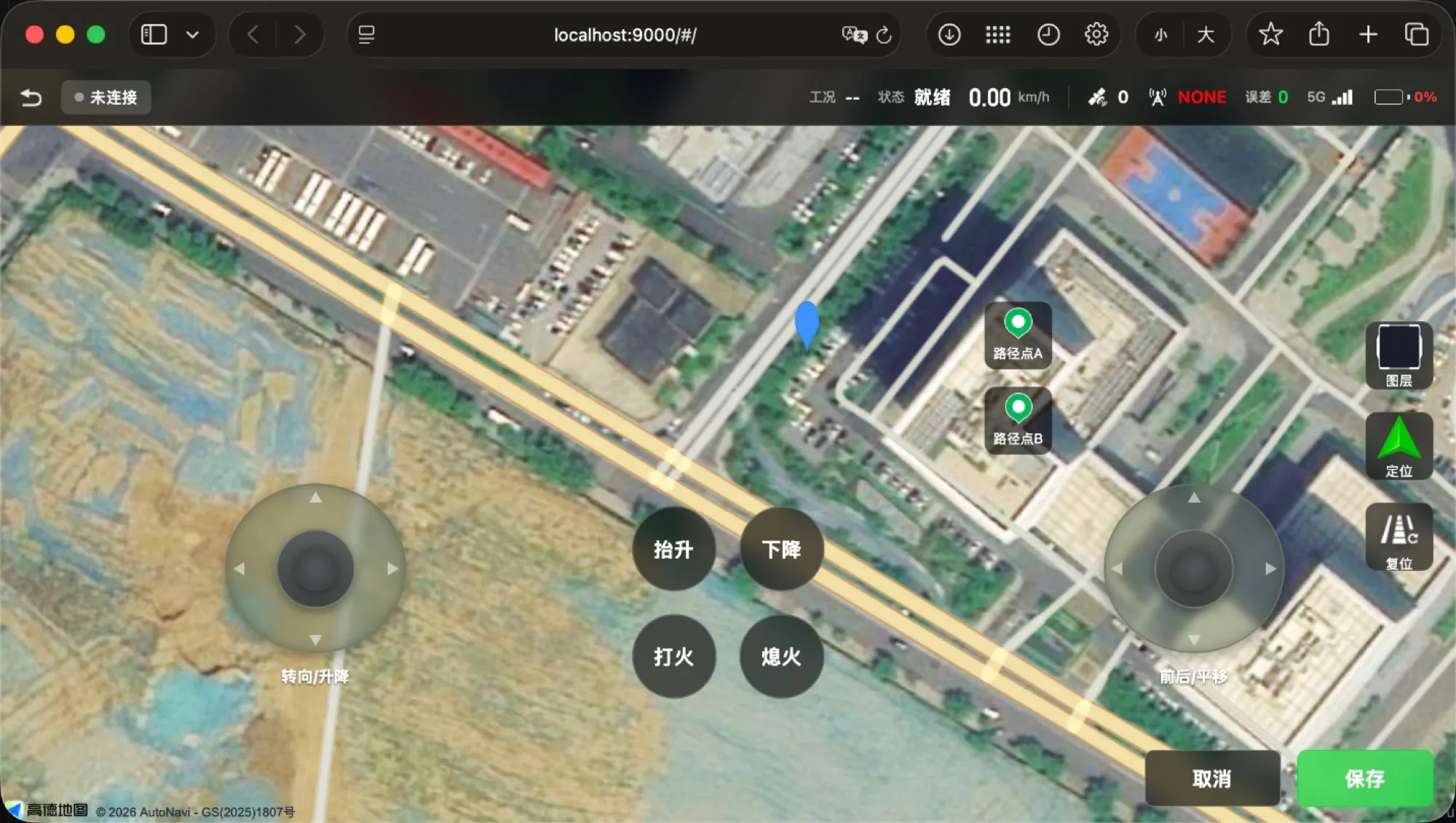Viewport: 1456px width, 823px height.
Task: Click the 工况 label in the header
Action: coord(823,98)
